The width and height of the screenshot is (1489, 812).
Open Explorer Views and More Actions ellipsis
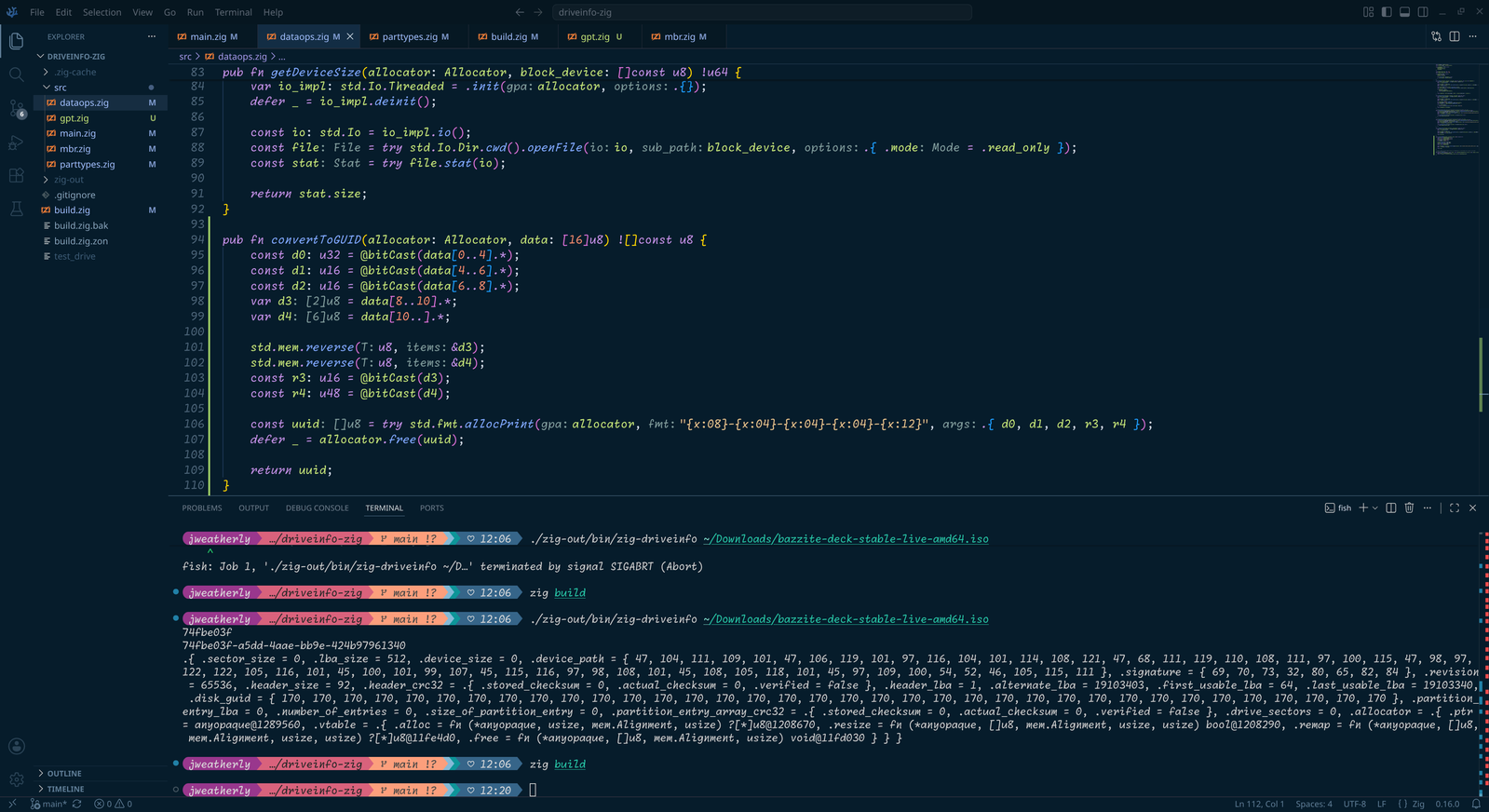[152, 36]
